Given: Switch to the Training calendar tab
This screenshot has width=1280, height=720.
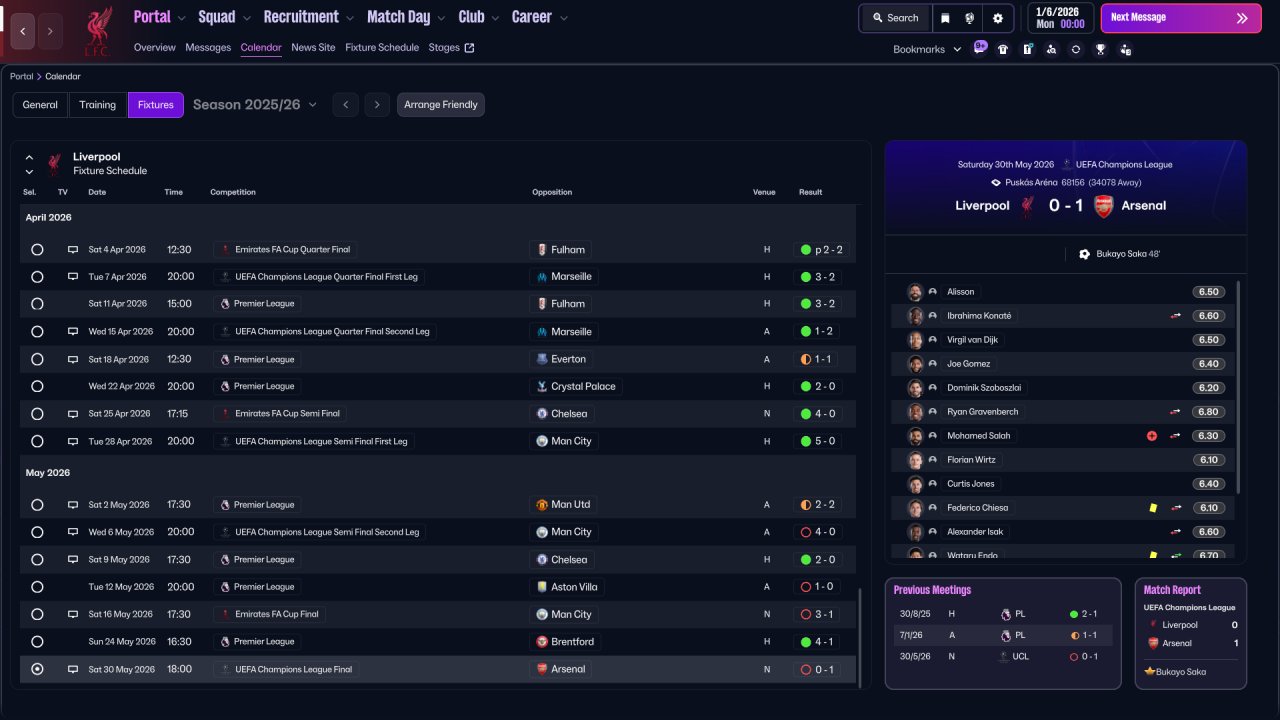Looking at the screenshot, I should coord(98,105).
